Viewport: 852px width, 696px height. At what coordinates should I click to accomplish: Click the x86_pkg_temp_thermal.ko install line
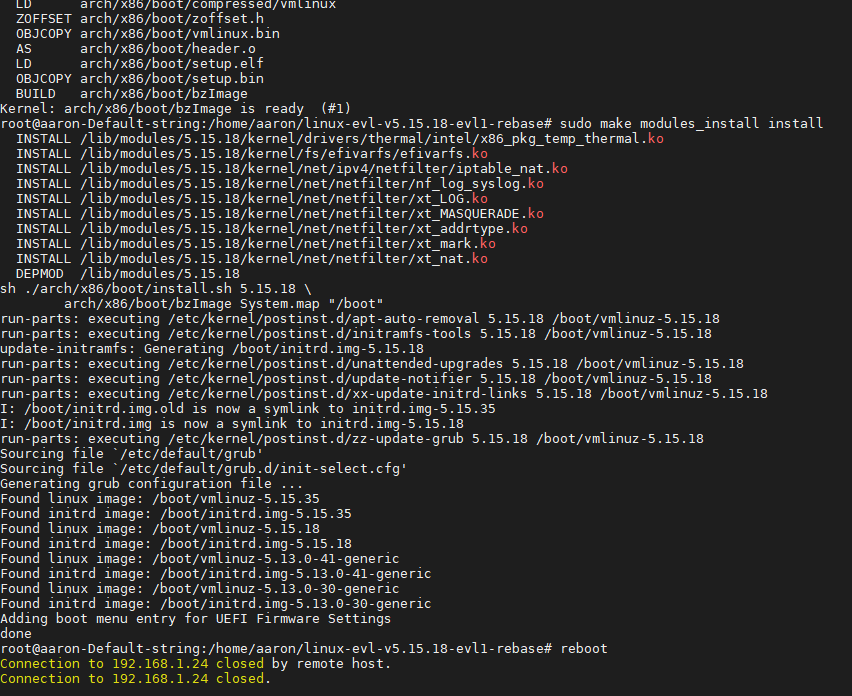pyautogui.click(x=340, y=139)
